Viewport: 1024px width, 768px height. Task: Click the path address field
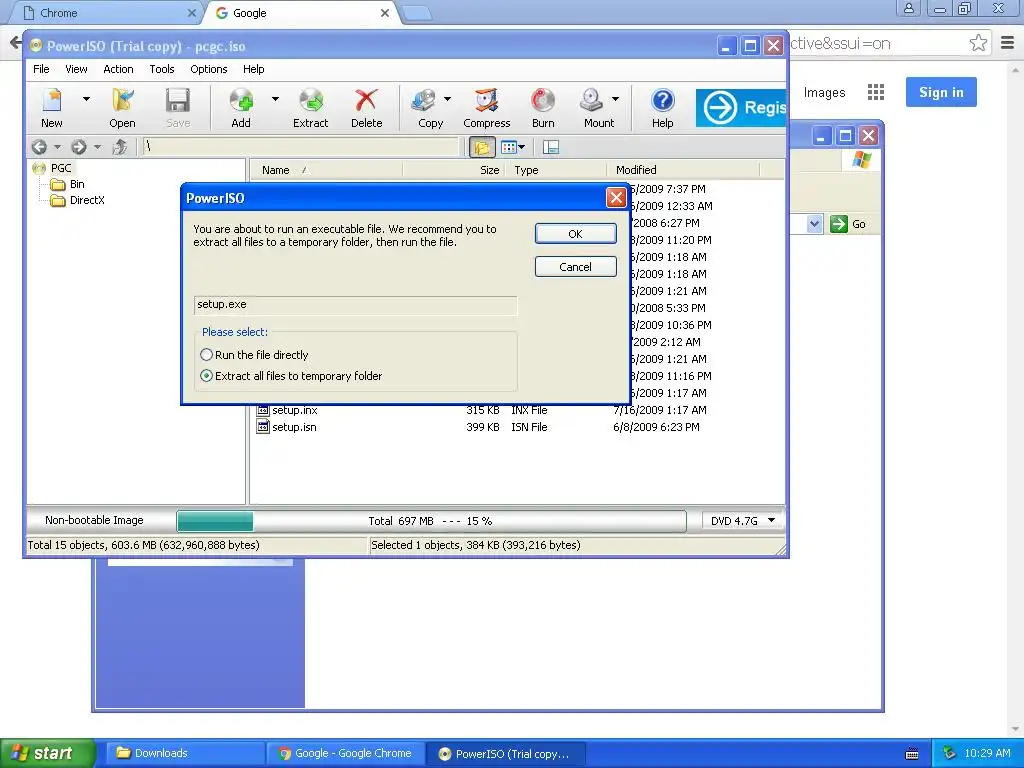coord(300,147)
